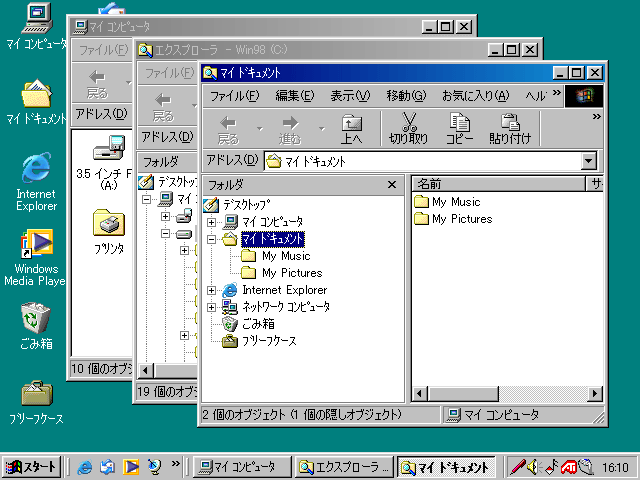
Task: Click the file list horizontal scrollbar thumb
Action: point(462,394)
